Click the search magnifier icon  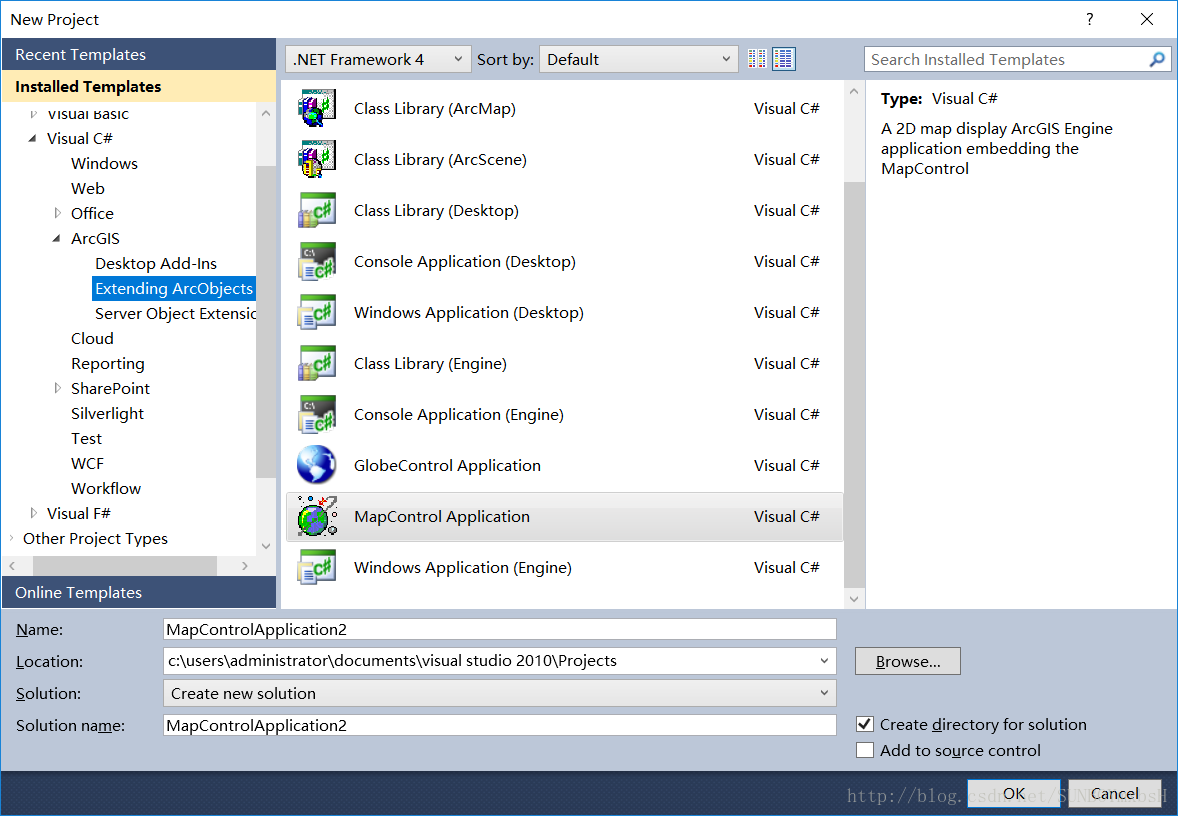click(1157, 59)
